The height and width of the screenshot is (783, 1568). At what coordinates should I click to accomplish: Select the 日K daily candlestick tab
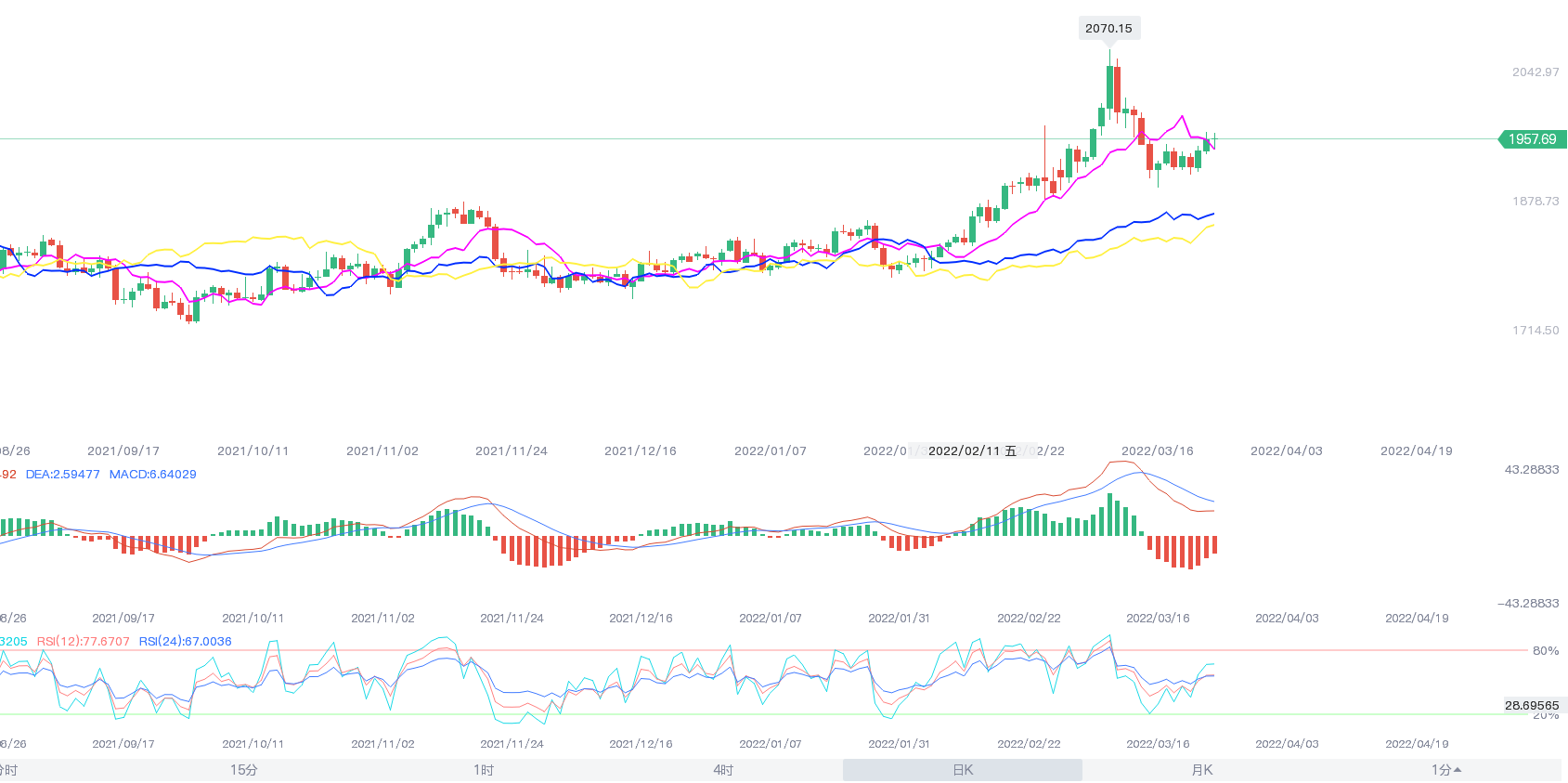[x=963, y=770]
